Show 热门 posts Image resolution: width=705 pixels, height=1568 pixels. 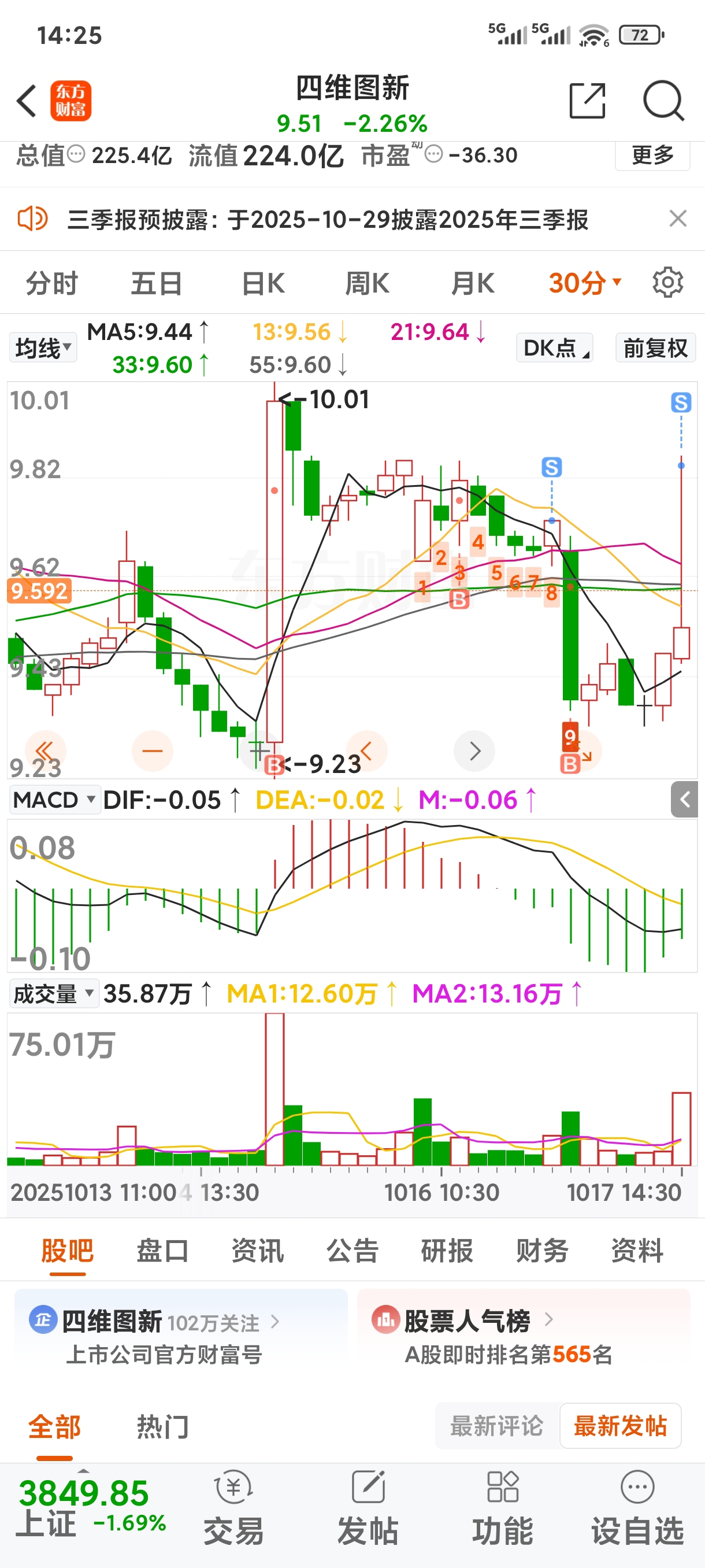pyautogui.click(x=162, y=1426)
